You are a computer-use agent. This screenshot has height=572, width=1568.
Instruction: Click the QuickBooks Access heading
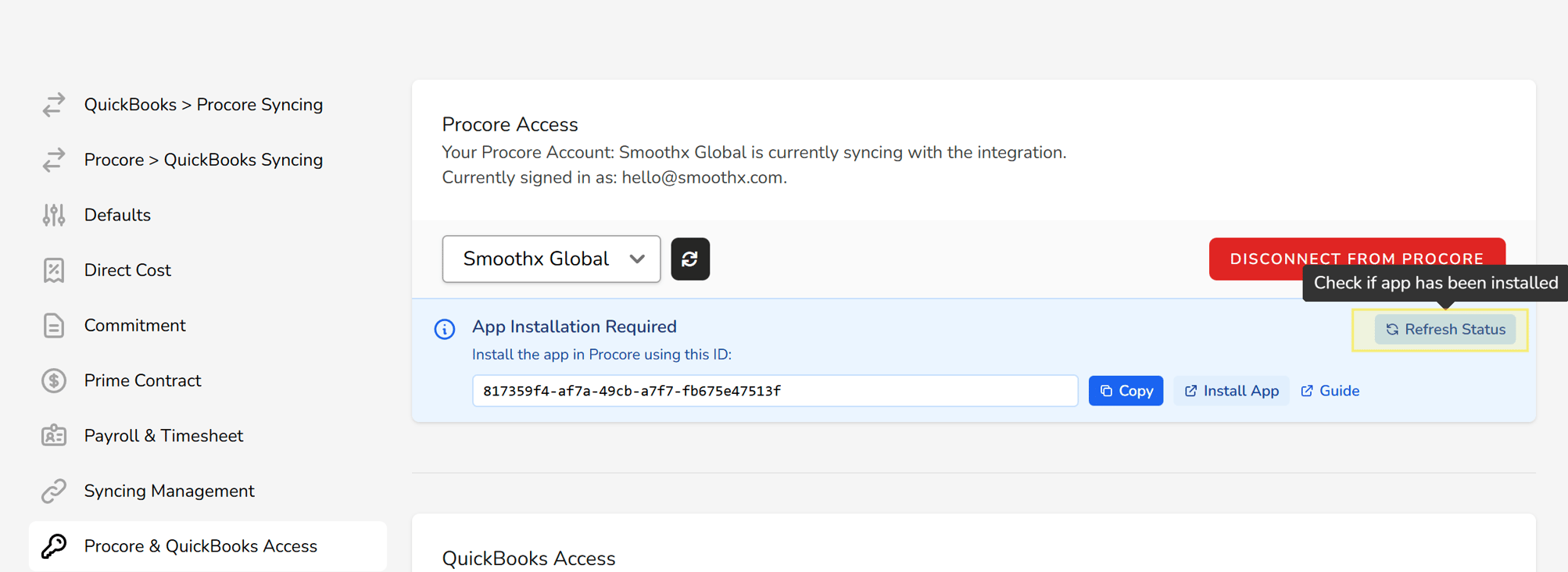[528, 559]
